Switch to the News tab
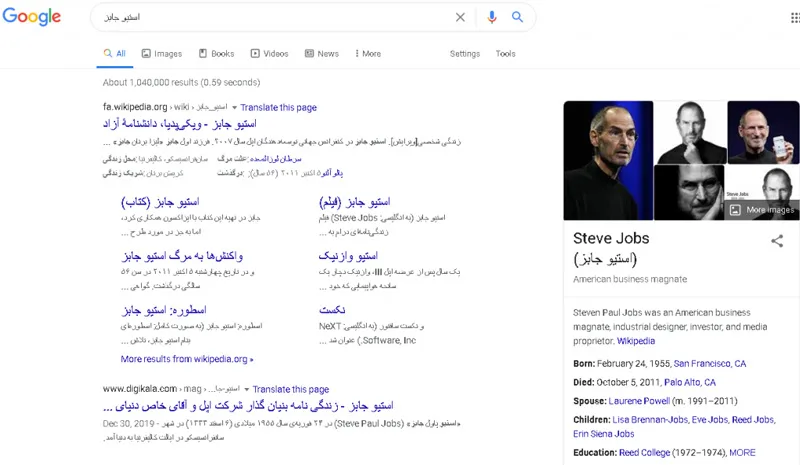The height and width of the screenshot is (465, 800). click(322, 54)
